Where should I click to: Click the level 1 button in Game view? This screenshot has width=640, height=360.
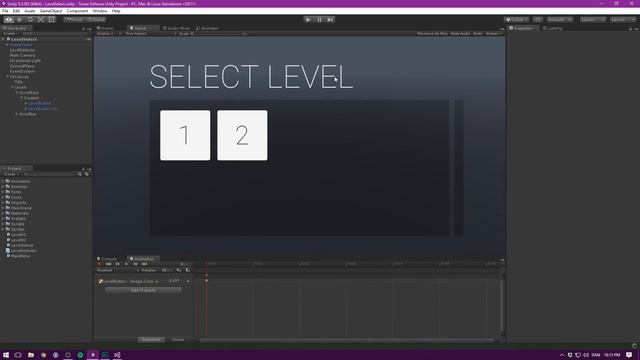click(x=185, y=135)
